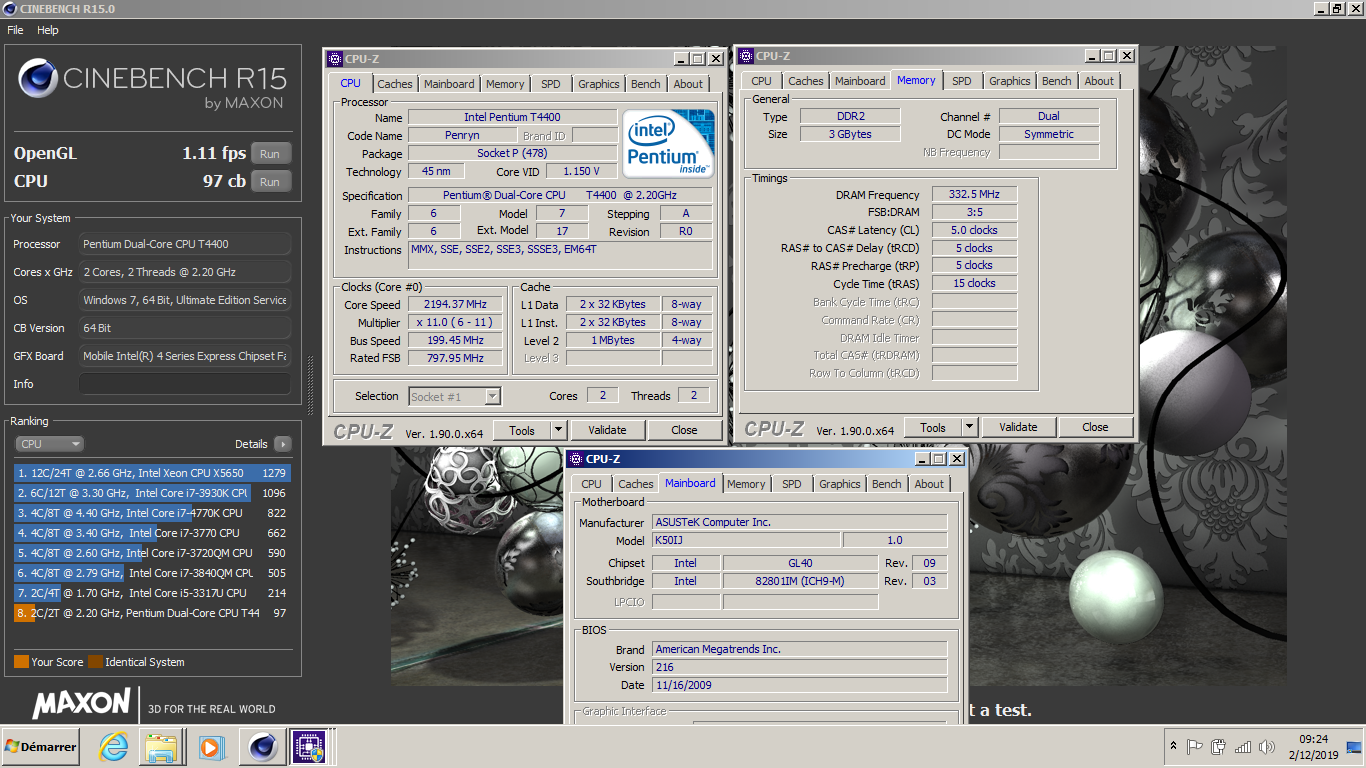Screen dimensions: 1366x768
Task: Open Windows Explorer folder icon in taskbar
Action: coord(162,746)
